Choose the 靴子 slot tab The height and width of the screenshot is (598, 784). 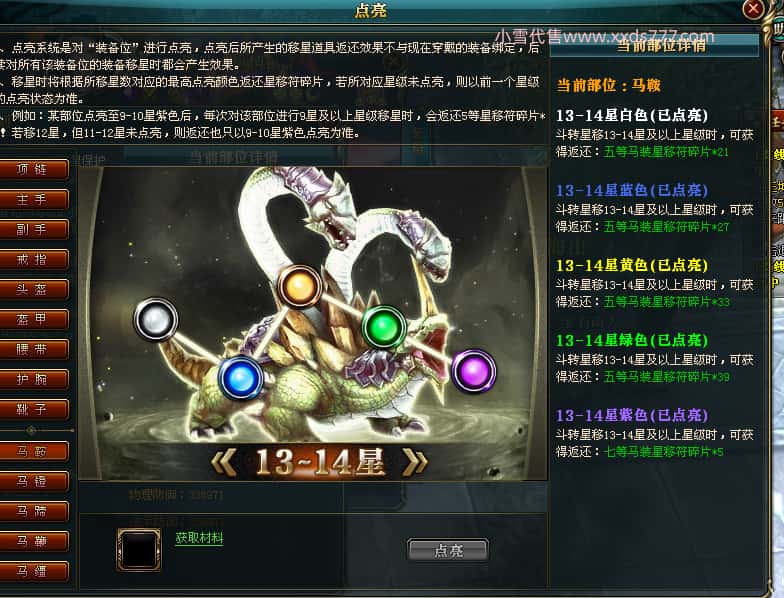point(32,409)
